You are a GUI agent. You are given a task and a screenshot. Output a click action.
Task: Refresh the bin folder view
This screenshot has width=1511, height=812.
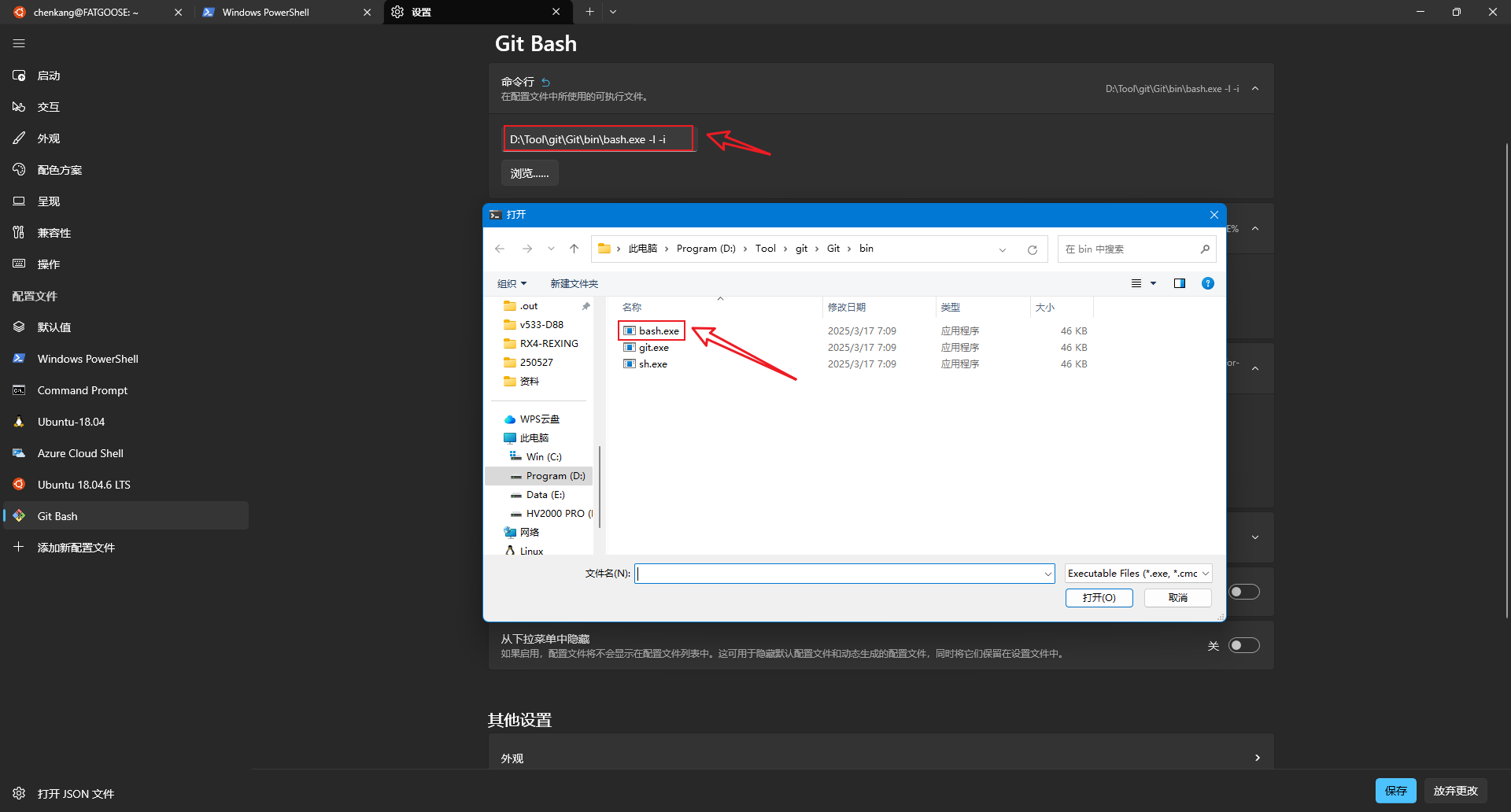pos(1033,249)
